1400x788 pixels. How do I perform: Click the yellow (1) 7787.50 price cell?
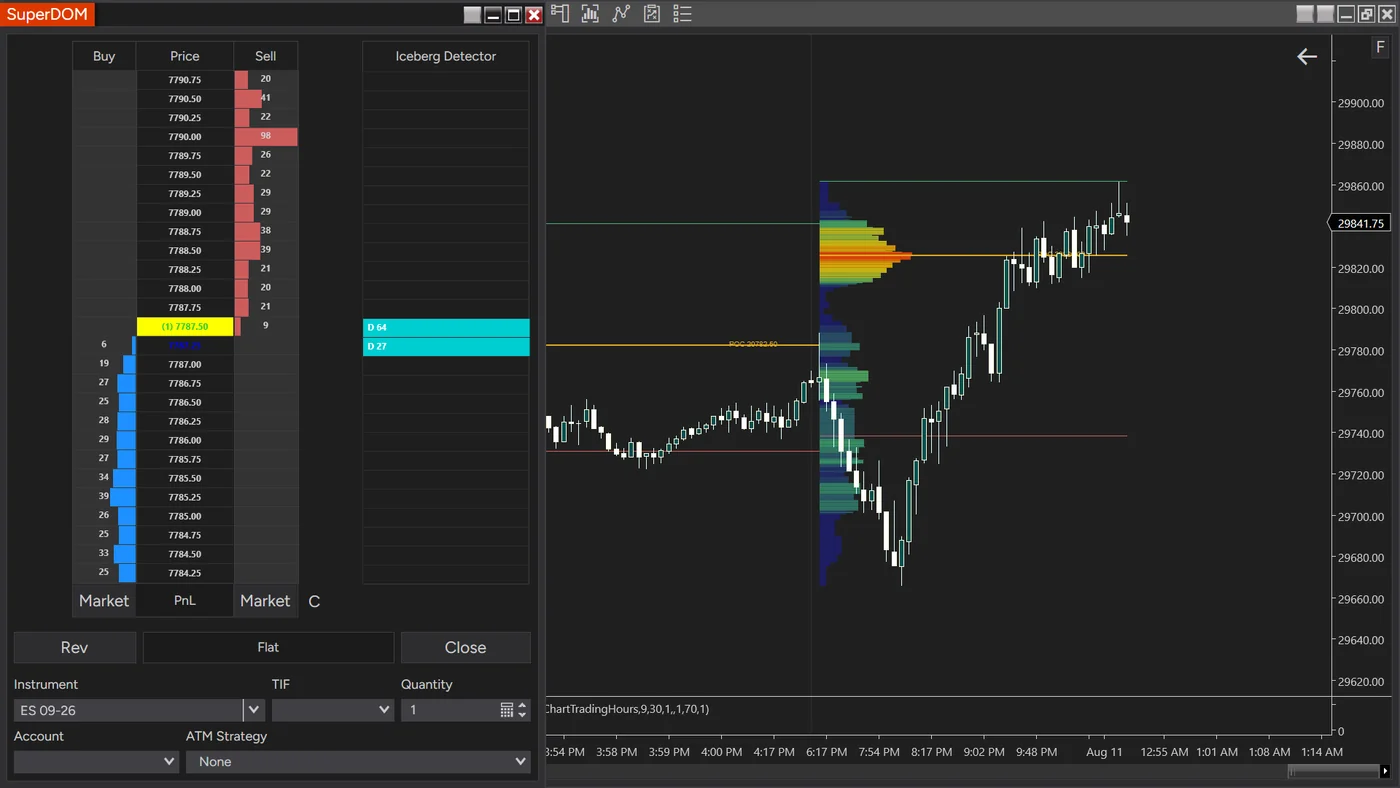pos(185,326)
